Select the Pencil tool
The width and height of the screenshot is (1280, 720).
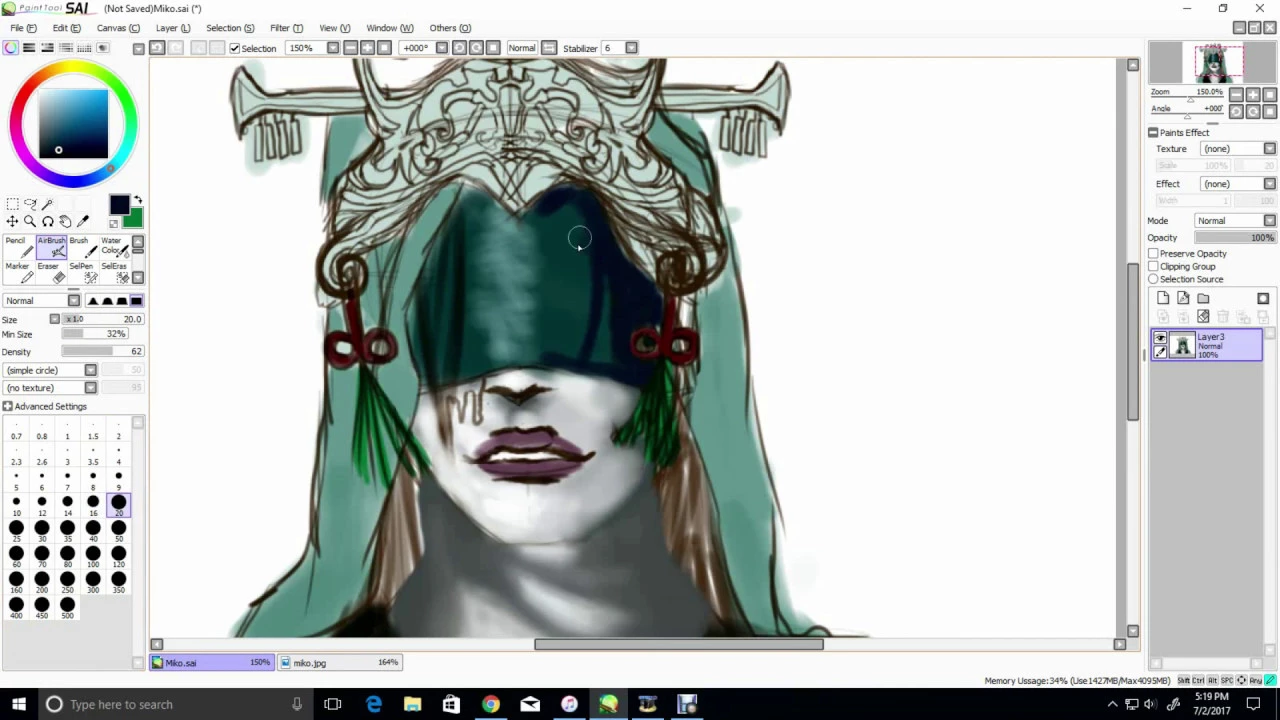[17, 247]
